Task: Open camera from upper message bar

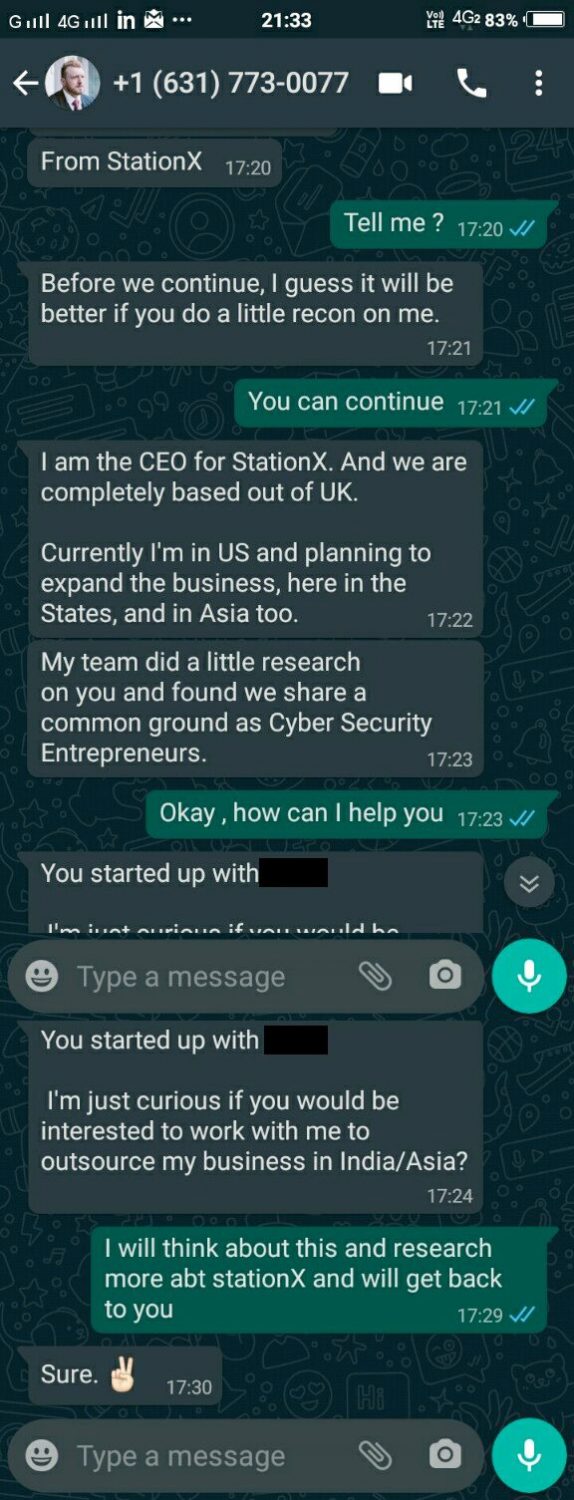Action: [445, 975]
